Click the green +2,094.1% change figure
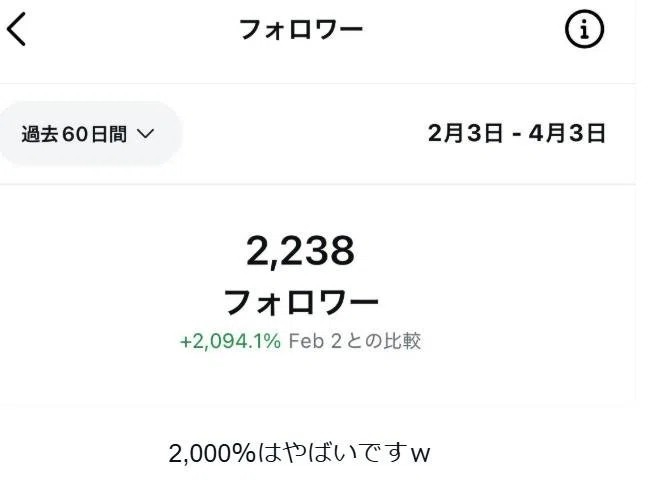 (230, 341)
